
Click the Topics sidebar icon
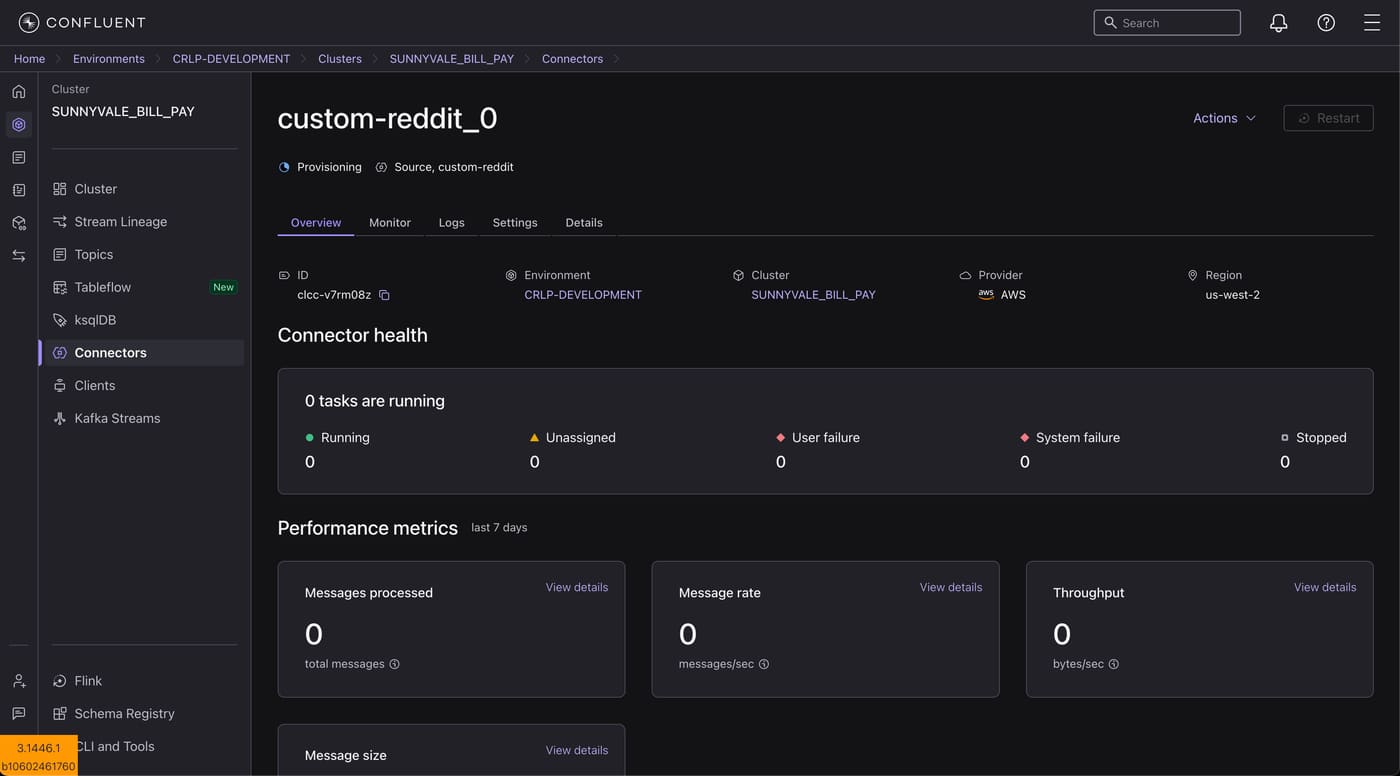pyautogui.click(x=60, y=255)
